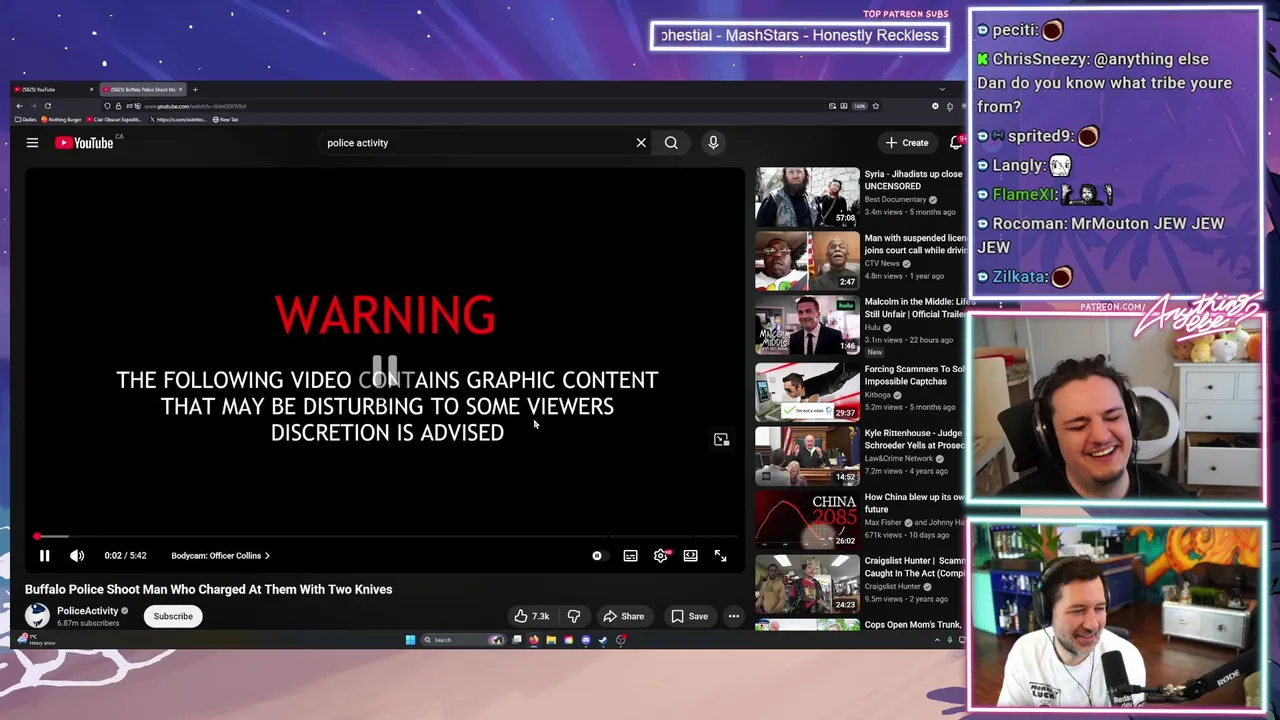Open 'Man with suspended licence' video title
Image resolution: width=1280 pixels, height=720 pixels.
click(x=915, y=244)
